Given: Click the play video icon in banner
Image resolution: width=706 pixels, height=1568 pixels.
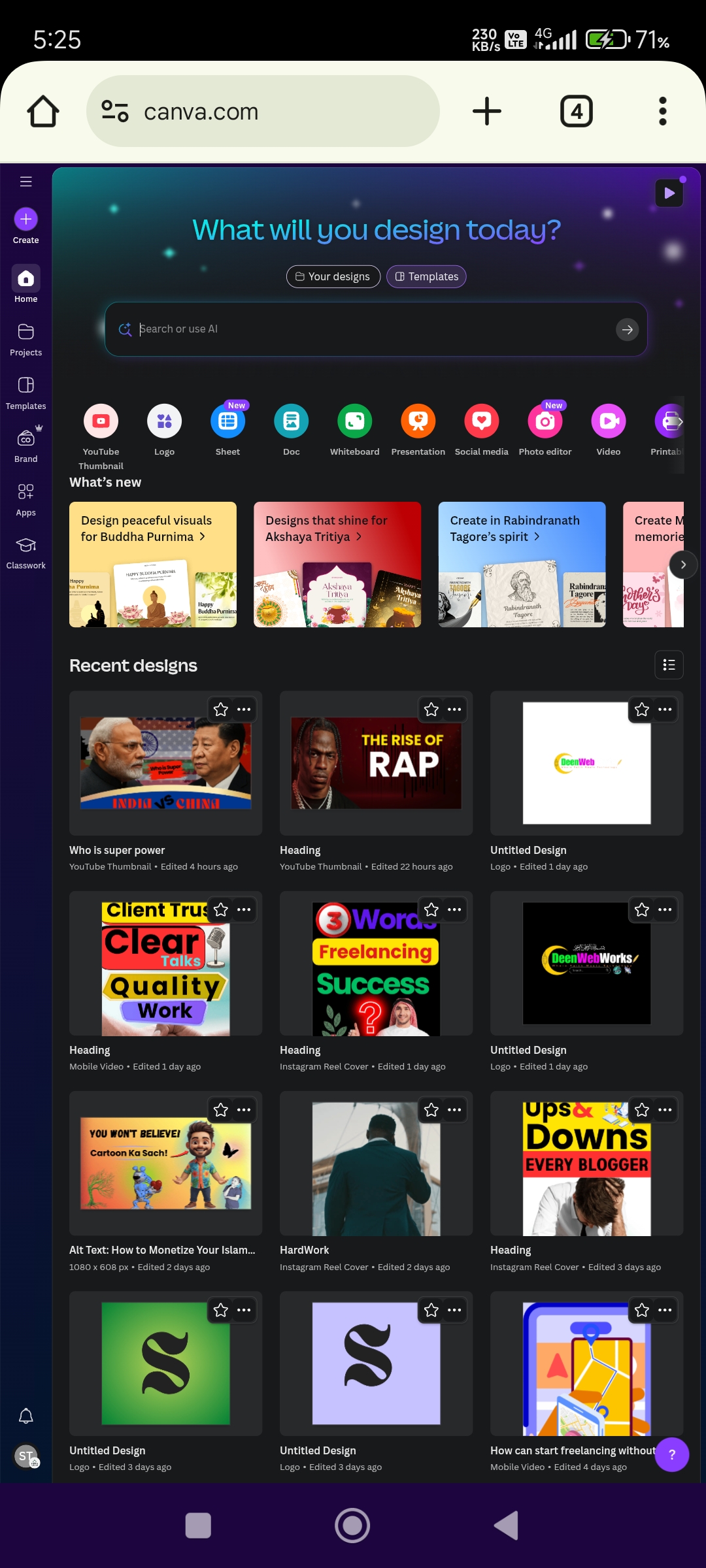Looking at the screenshot, I should coord(669,193).
